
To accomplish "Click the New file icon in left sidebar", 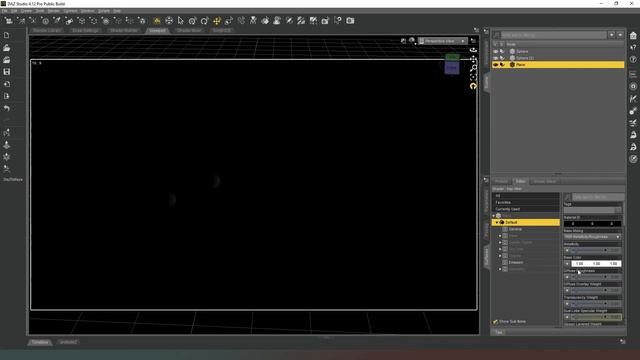I will click(7, 36).
